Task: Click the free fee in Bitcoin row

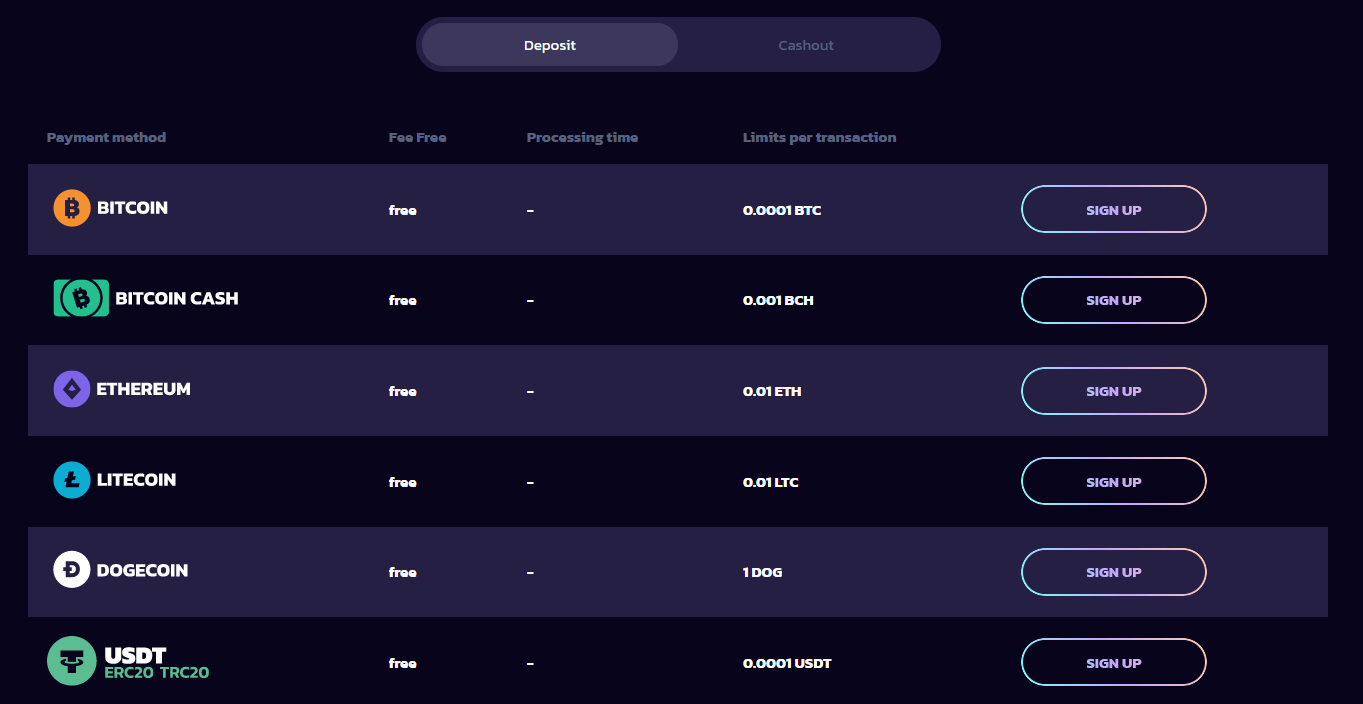Action: pyautogui.click(x=402, y=210)
